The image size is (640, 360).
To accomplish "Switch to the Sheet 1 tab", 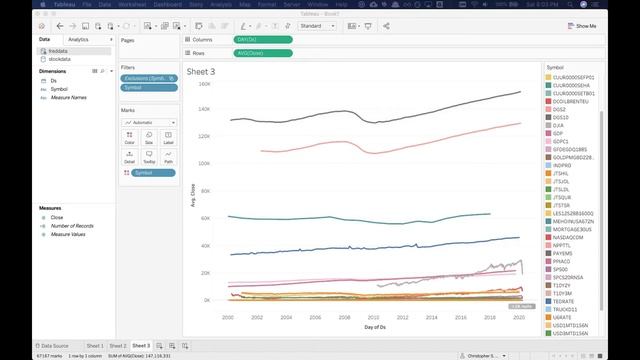I will (95, 346).
